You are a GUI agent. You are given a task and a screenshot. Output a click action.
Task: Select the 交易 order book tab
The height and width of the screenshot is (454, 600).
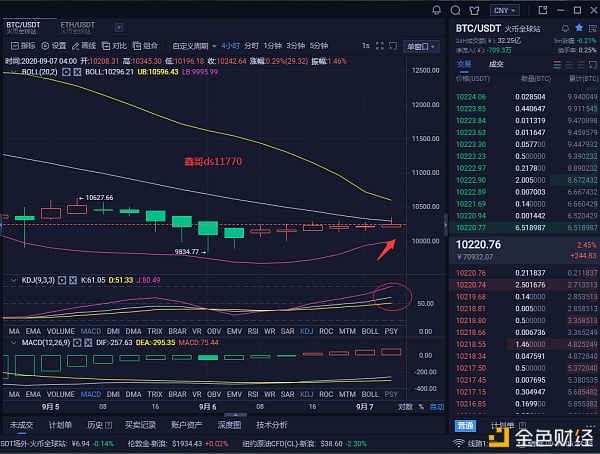coord(464,64)
